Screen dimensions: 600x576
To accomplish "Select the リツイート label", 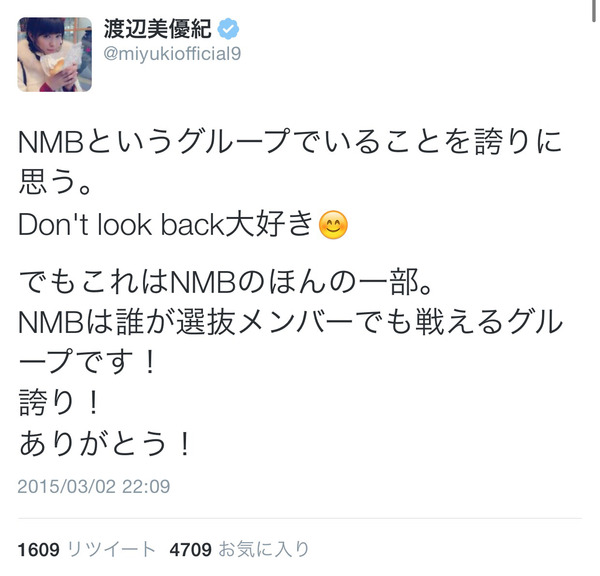I will (111, 550).
